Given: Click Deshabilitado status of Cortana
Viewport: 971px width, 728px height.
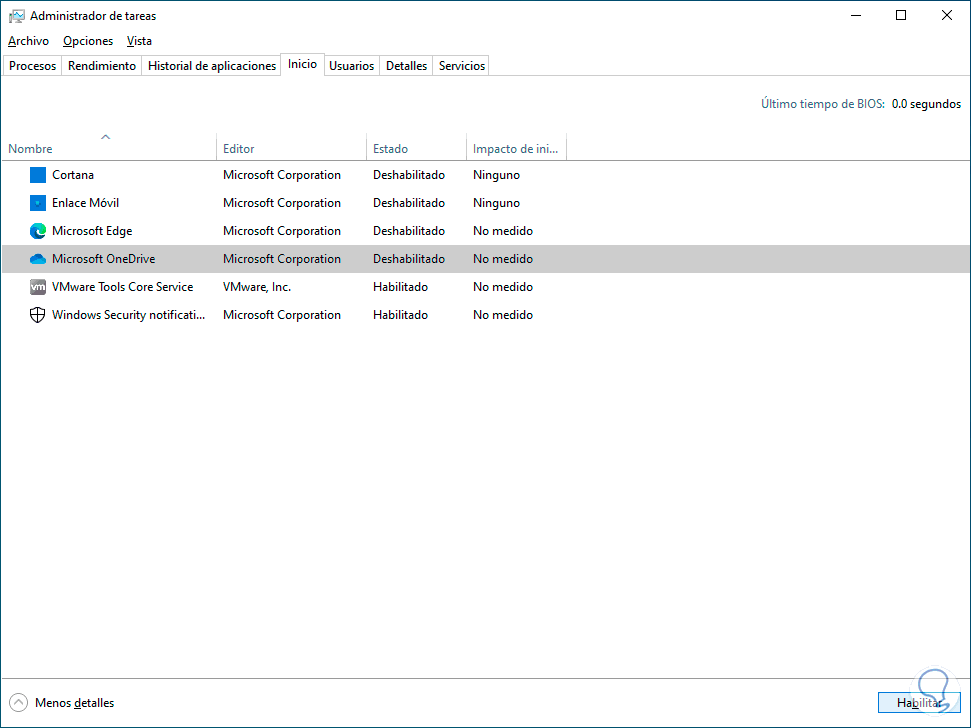Looking at the screenshot, I should click(409, 175).
